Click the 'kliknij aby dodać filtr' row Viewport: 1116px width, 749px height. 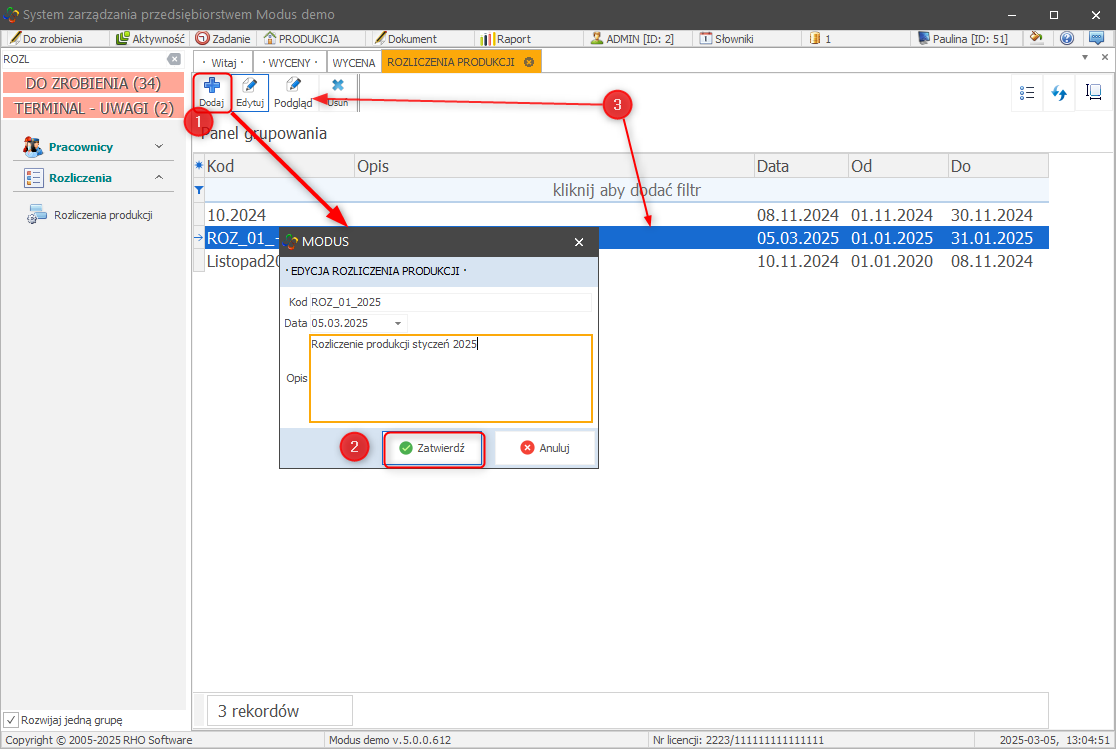[626, 189]
